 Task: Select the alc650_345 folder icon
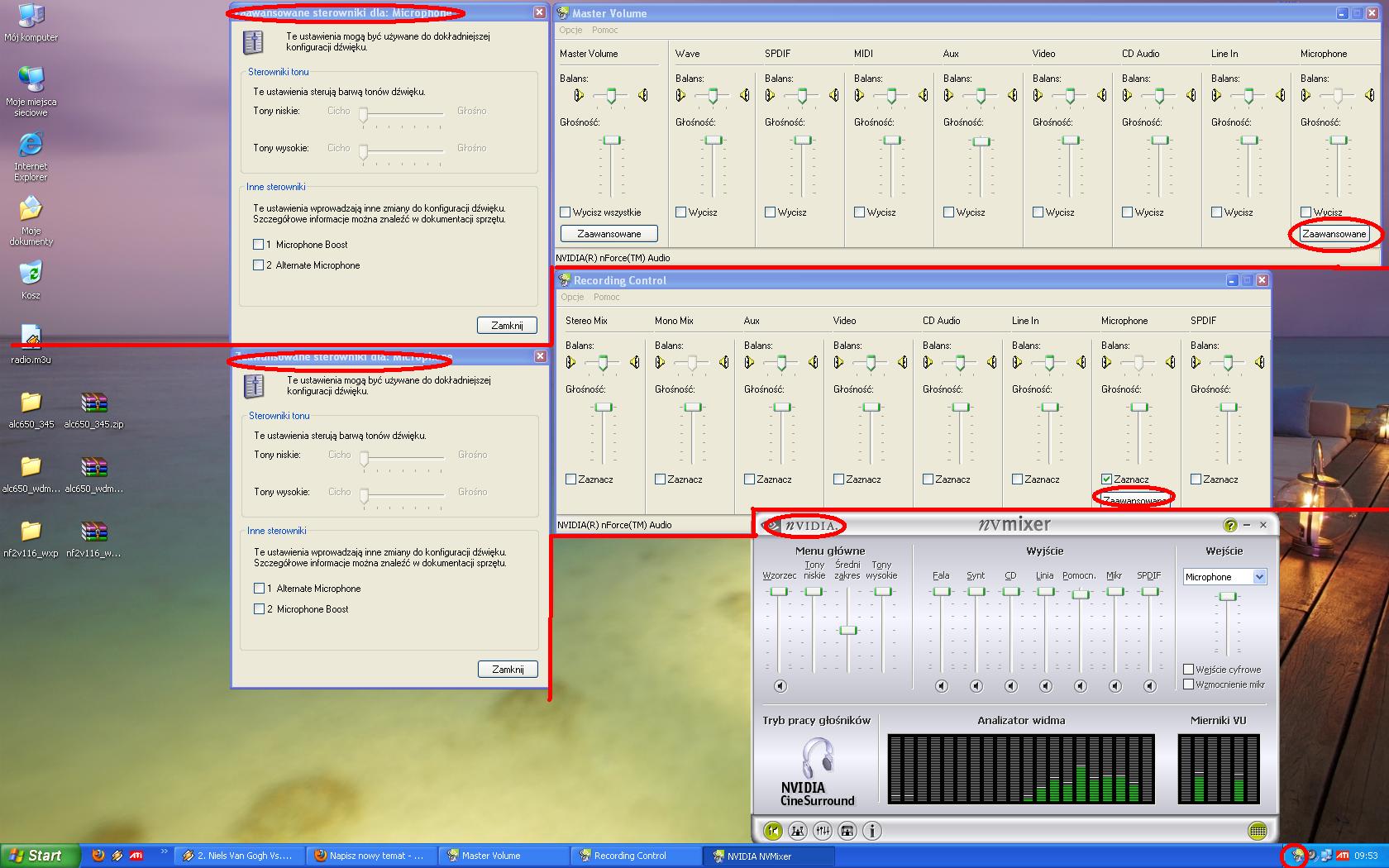coord(31,409)
